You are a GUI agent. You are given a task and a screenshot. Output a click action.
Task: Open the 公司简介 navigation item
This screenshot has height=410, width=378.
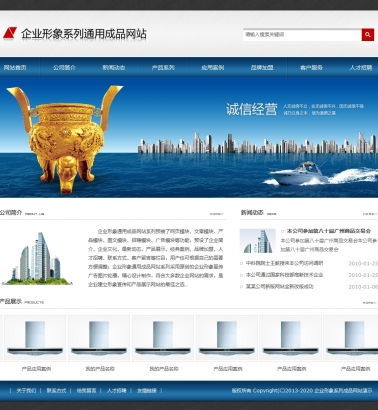(x=64, y=68)
